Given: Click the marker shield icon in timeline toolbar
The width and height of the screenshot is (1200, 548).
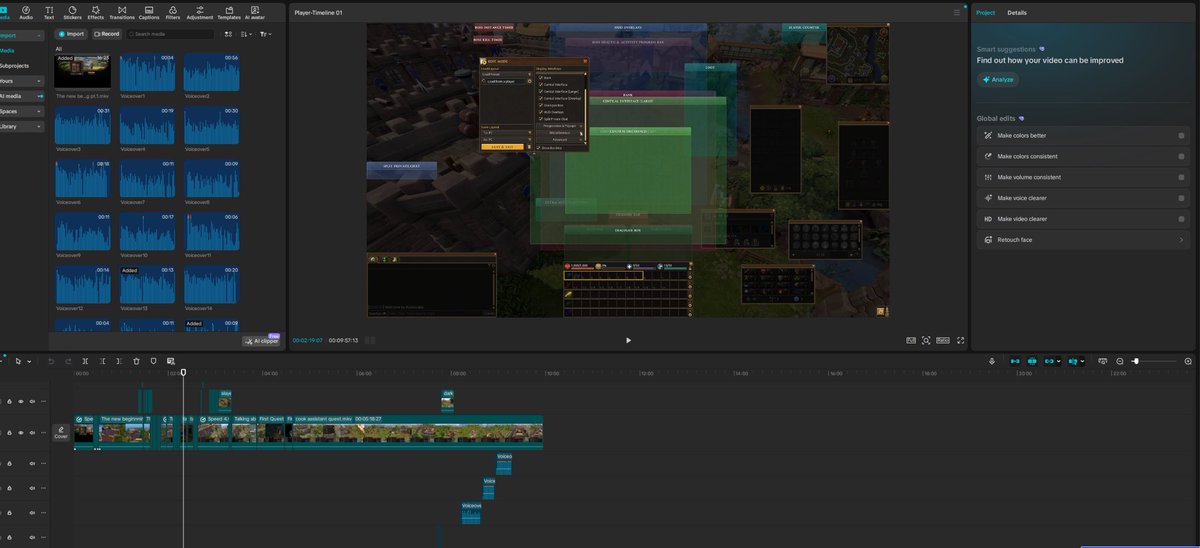Looking at the screenshot, I should (x=153, y=361).
